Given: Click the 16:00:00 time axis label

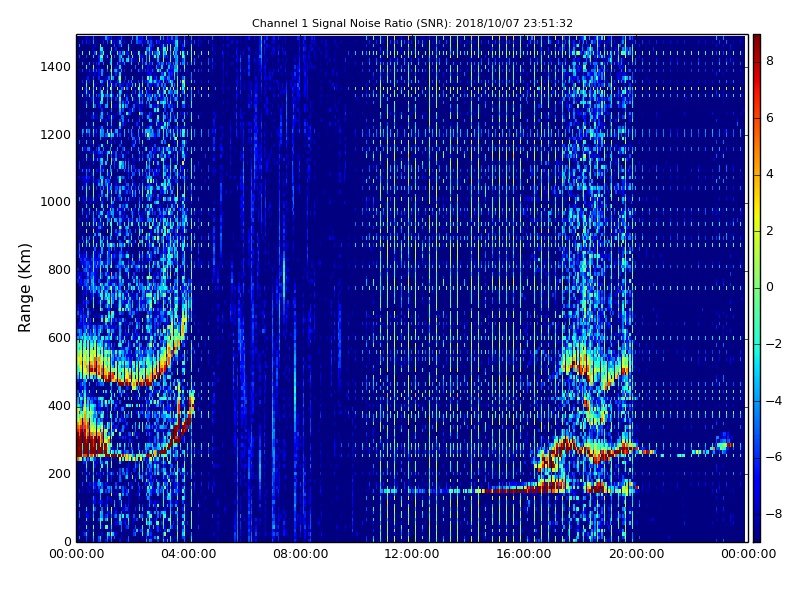Looking at the screenshot, I should (523, 554).
